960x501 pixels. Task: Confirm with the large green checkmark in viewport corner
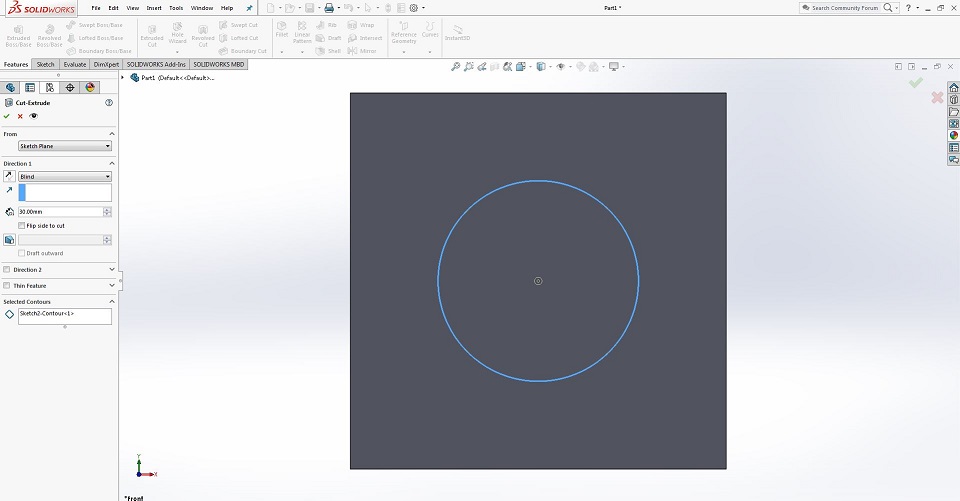pos(915,83)
